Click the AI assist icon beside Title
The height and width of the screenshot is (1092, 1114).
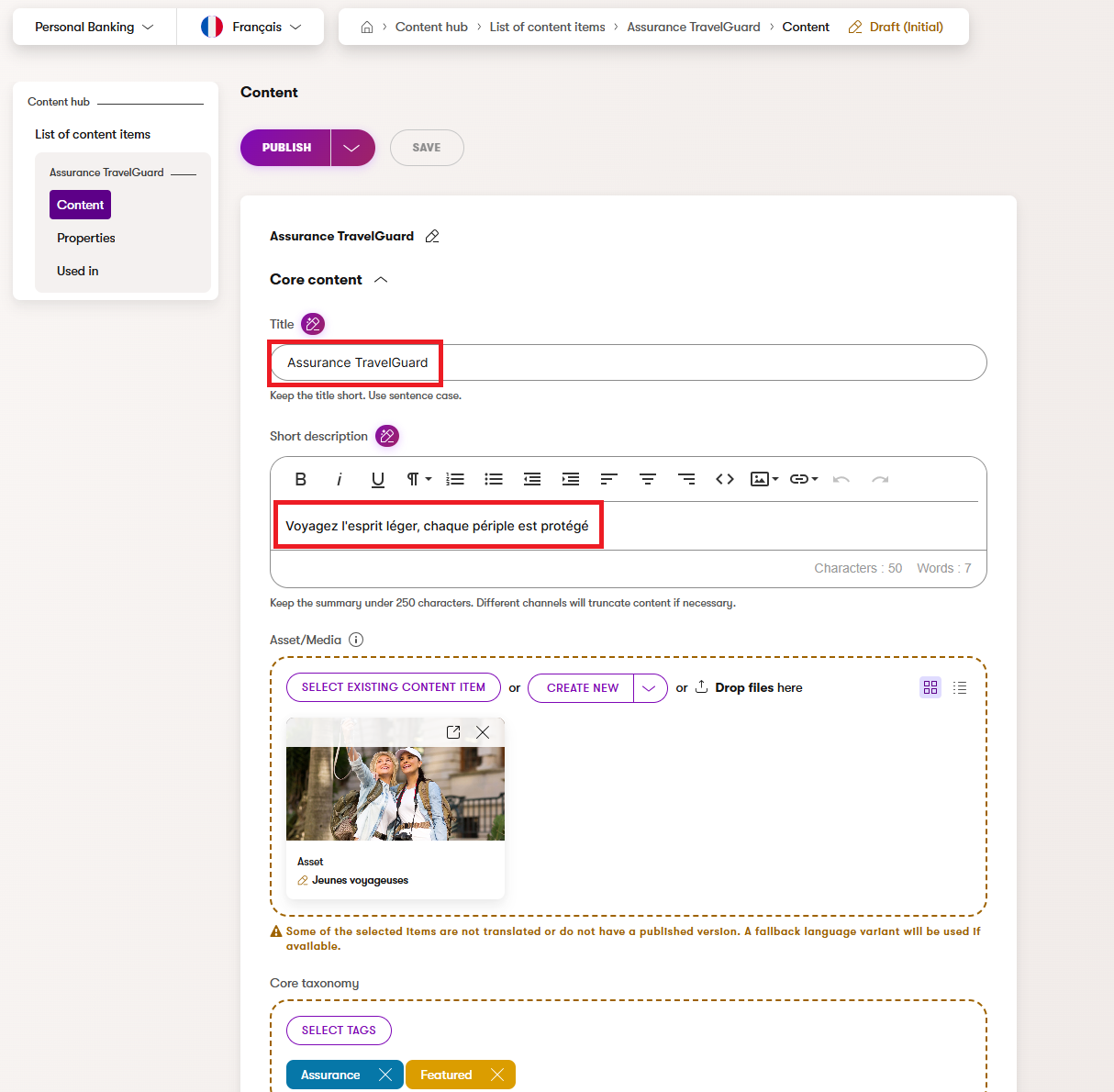(313, 324)
